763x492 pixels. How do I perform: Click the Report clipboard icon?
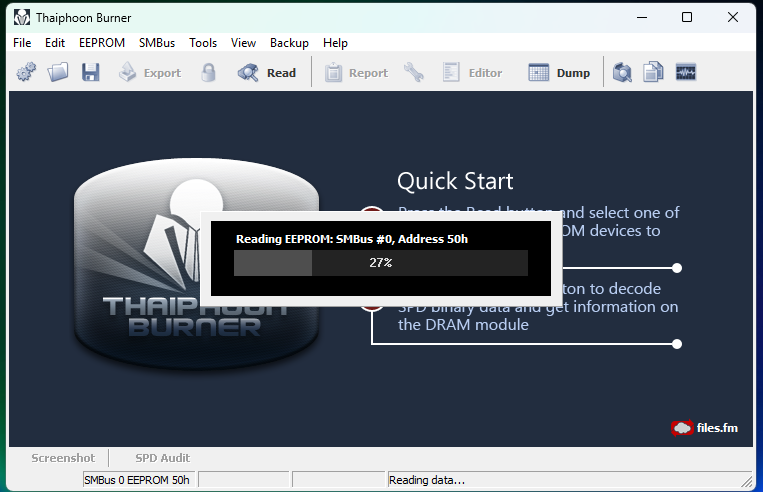333,73
